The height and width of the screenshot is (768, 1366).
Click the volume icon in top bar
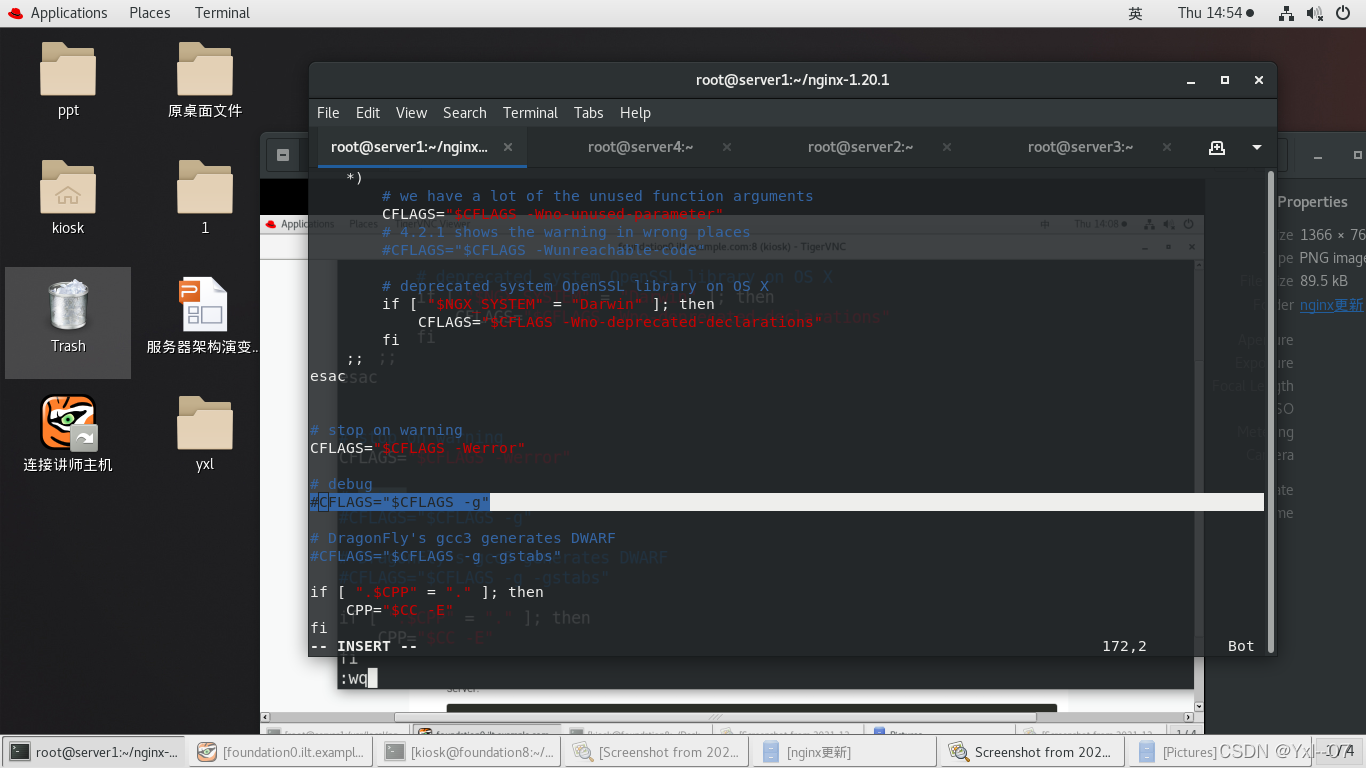1315,13
